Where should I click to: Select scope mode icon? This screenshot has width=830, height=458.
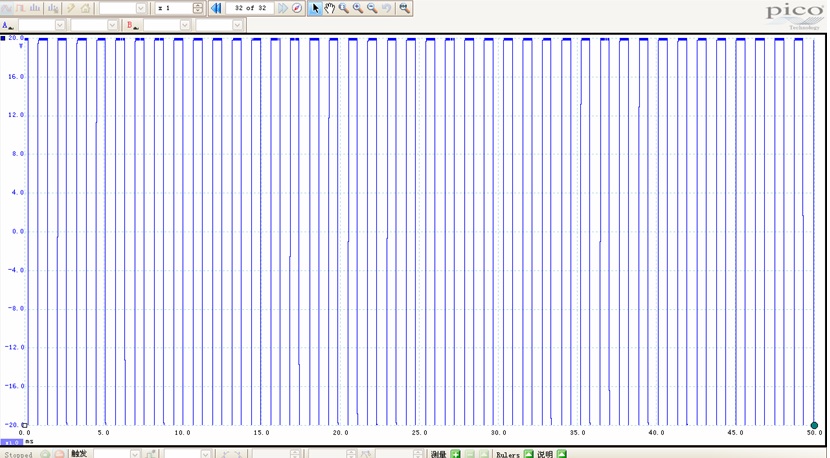(7, 8)
